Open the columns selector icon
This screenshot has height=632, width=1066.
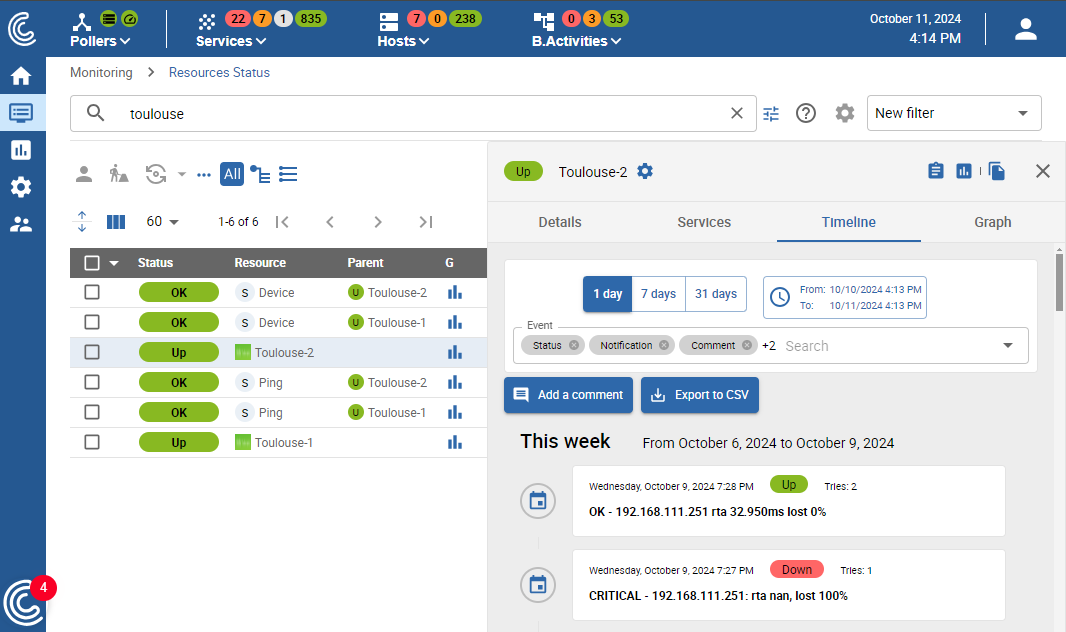(115, 221)
